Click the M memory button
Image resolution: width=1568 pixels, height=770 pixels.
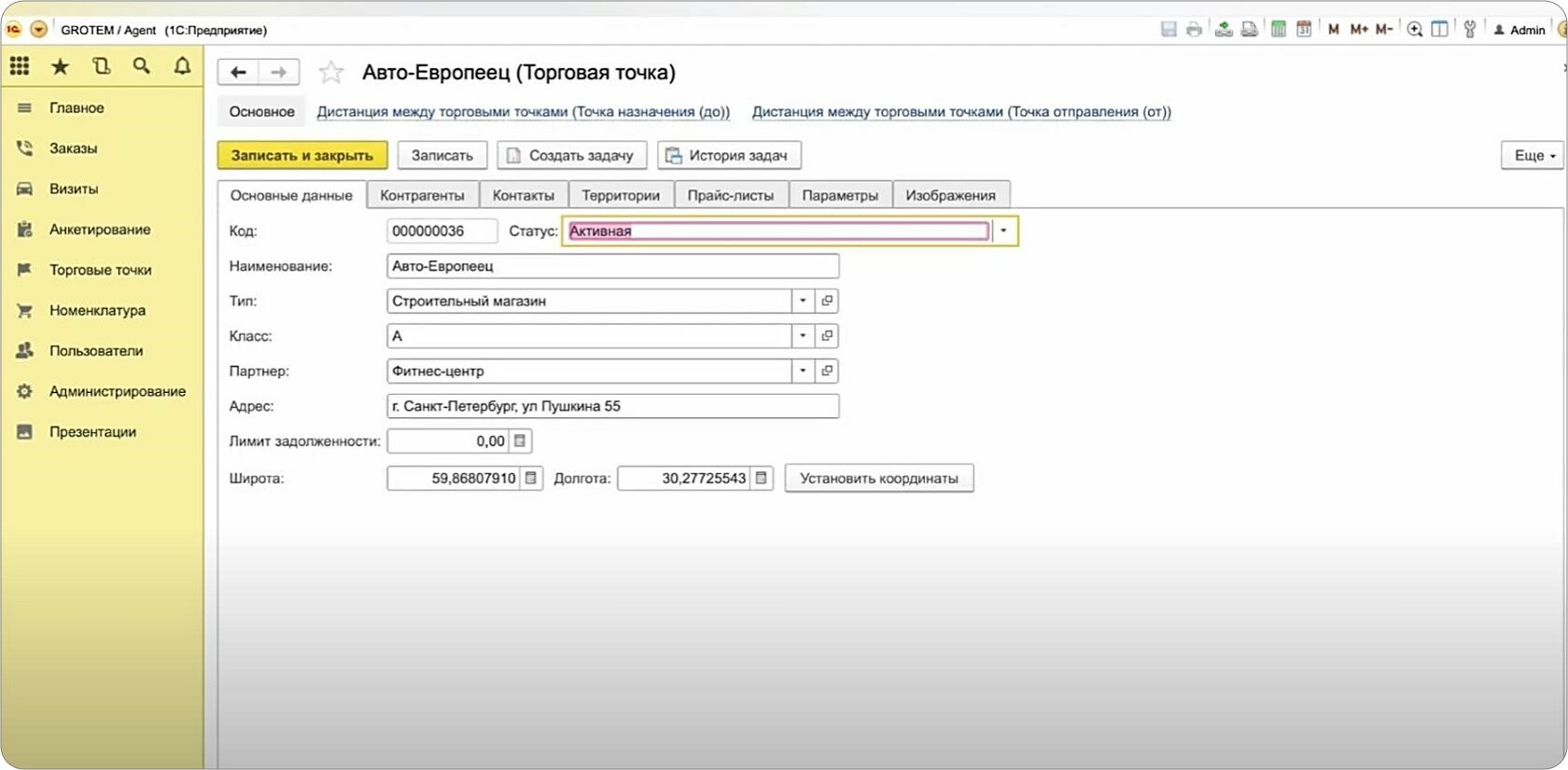[x=1334, y=30]
